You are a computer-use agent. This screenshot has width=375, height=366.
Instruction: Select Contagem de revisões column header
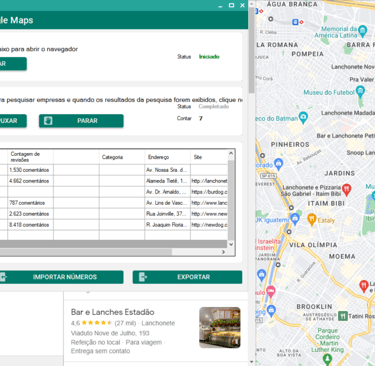click(x=30, y=157)
